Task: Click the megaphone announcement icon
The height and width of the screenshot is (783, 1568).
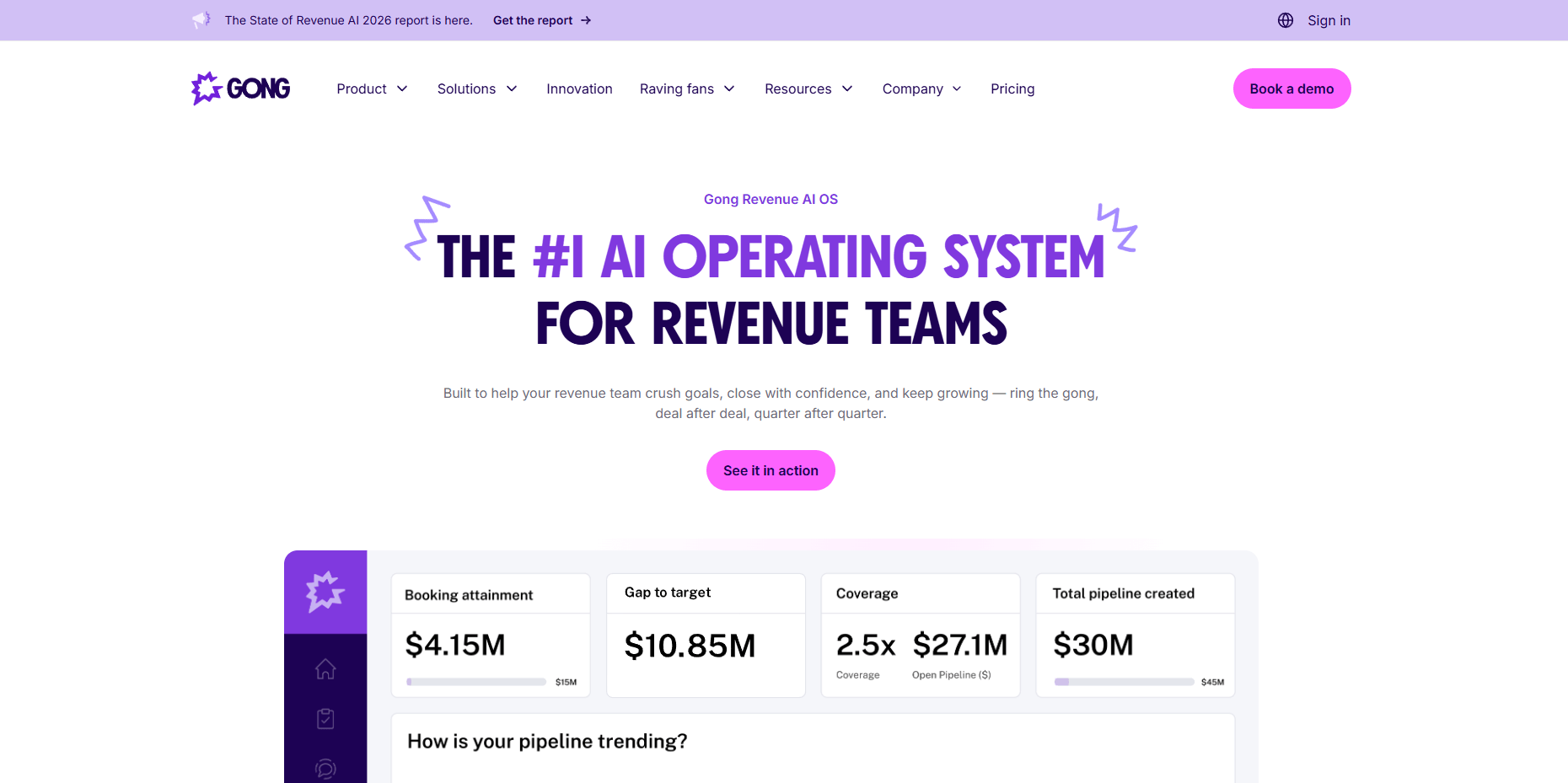Action: [201, 19]
